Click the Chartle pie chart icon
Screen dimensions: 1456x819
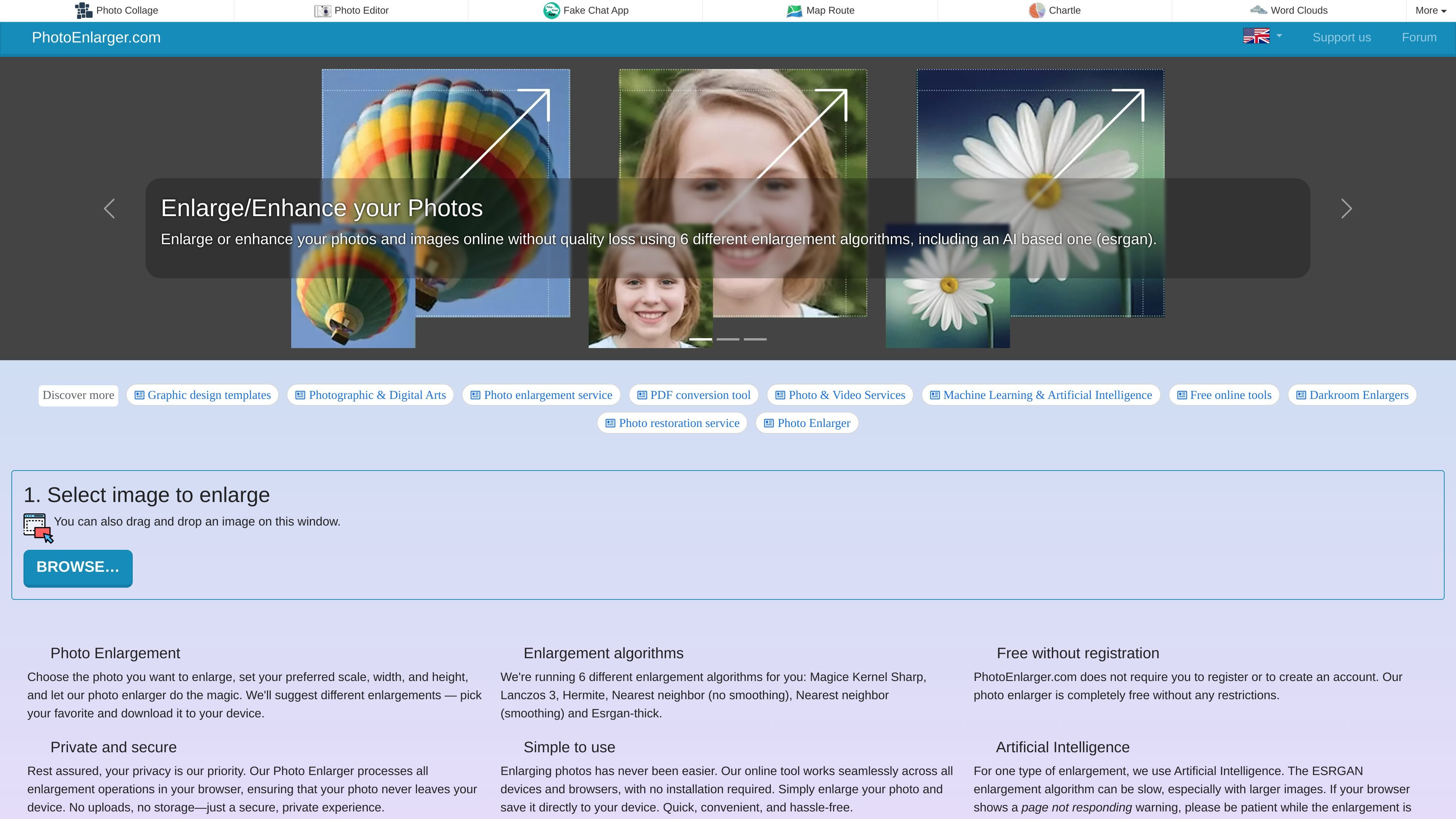click(1037, 10)
